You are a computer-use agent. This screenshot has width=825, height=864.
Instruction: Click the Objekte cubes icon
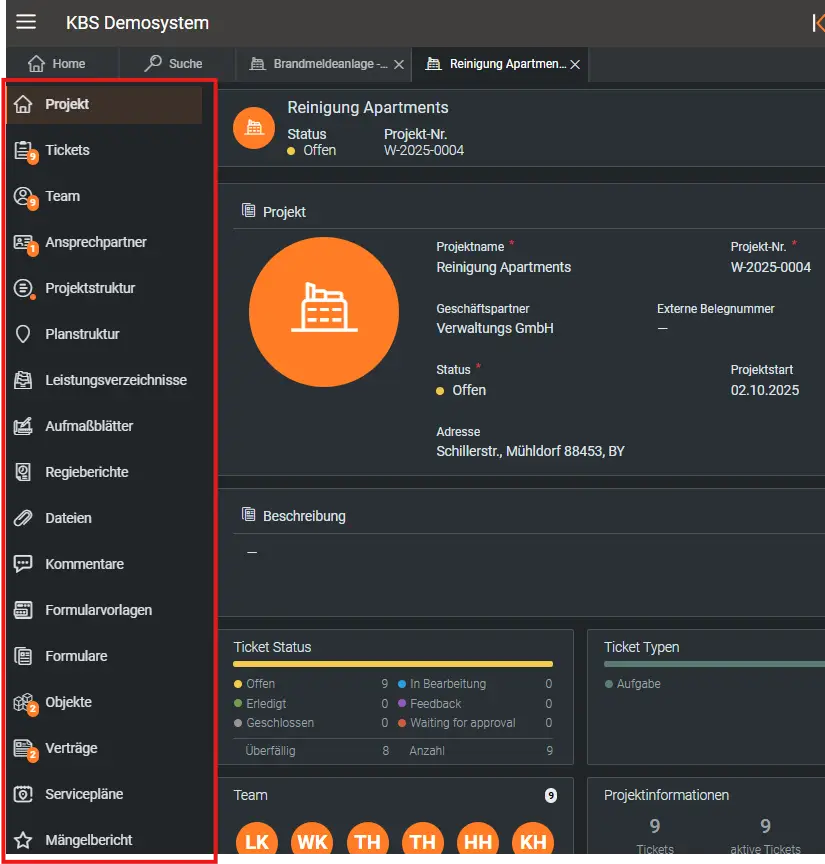23,702
